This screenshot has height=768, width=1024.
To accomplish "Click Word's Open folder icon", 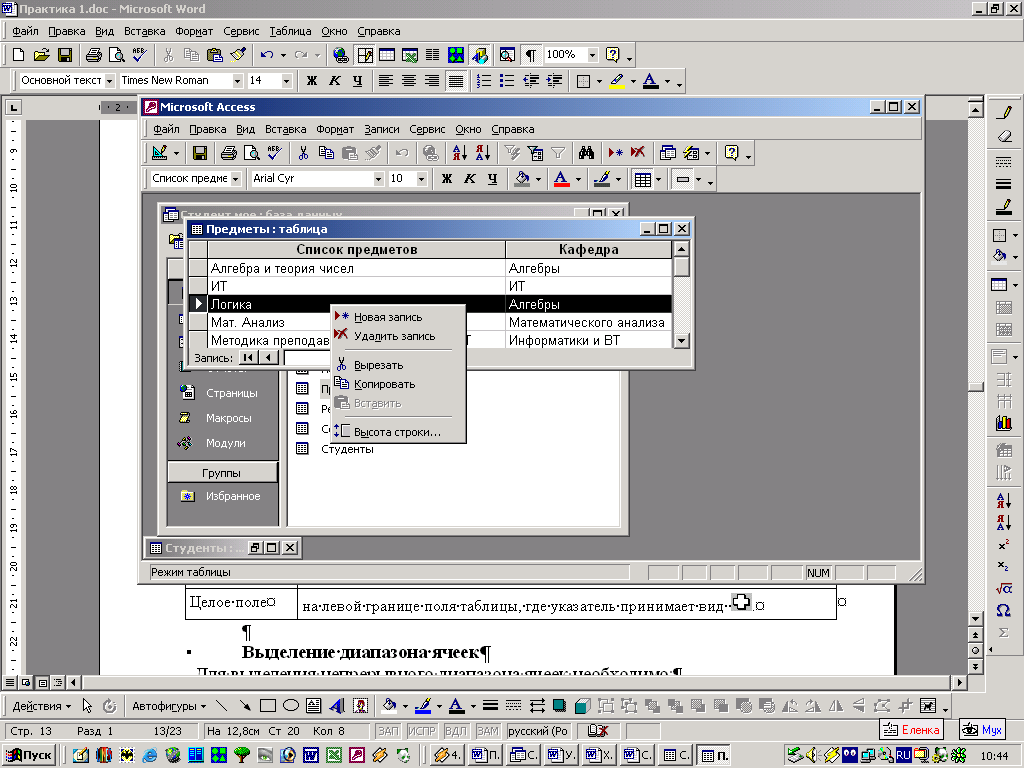I will coord(41,55).
